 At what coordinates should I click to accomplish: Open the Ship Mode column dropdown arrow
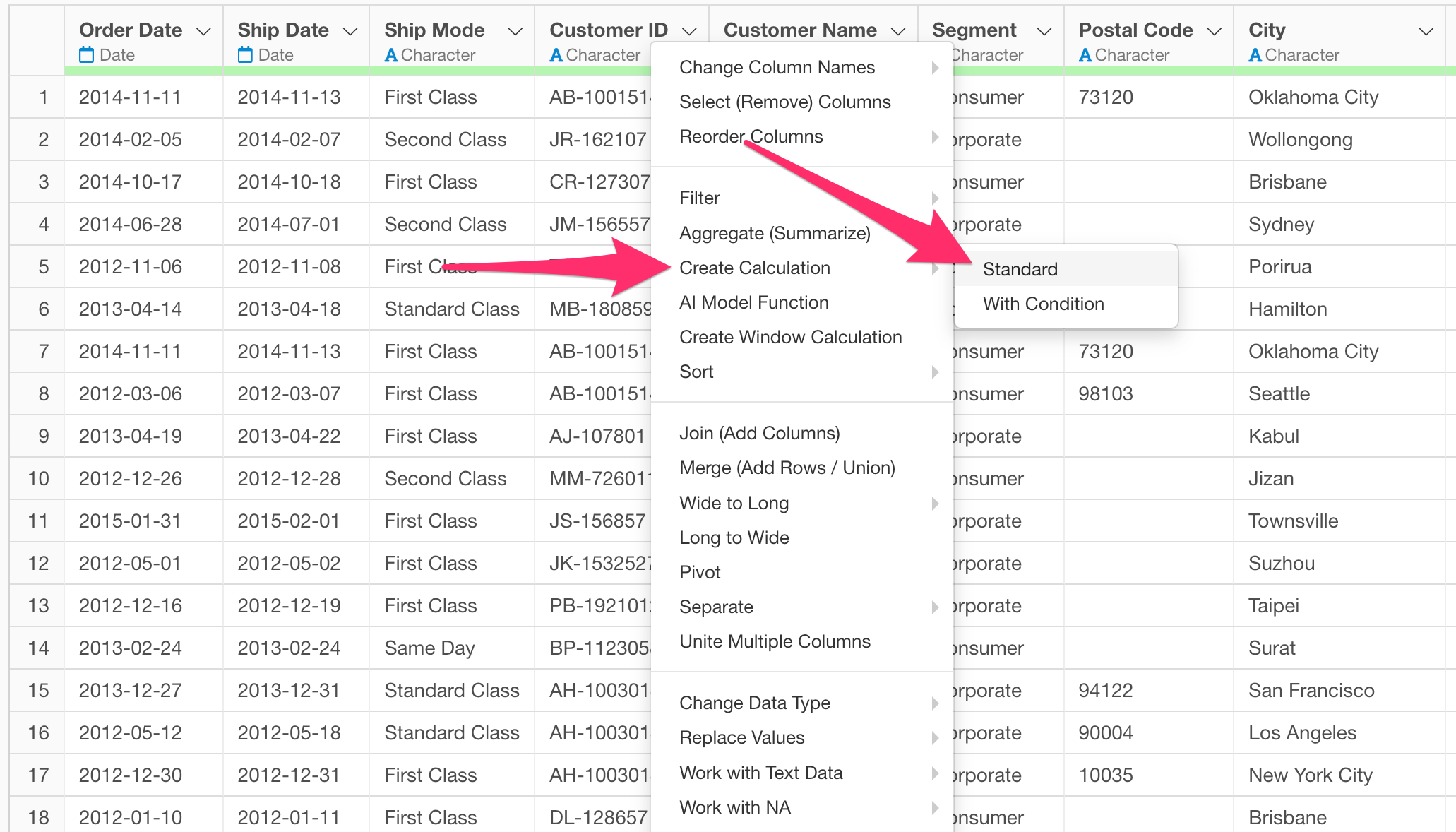[515, 31]
